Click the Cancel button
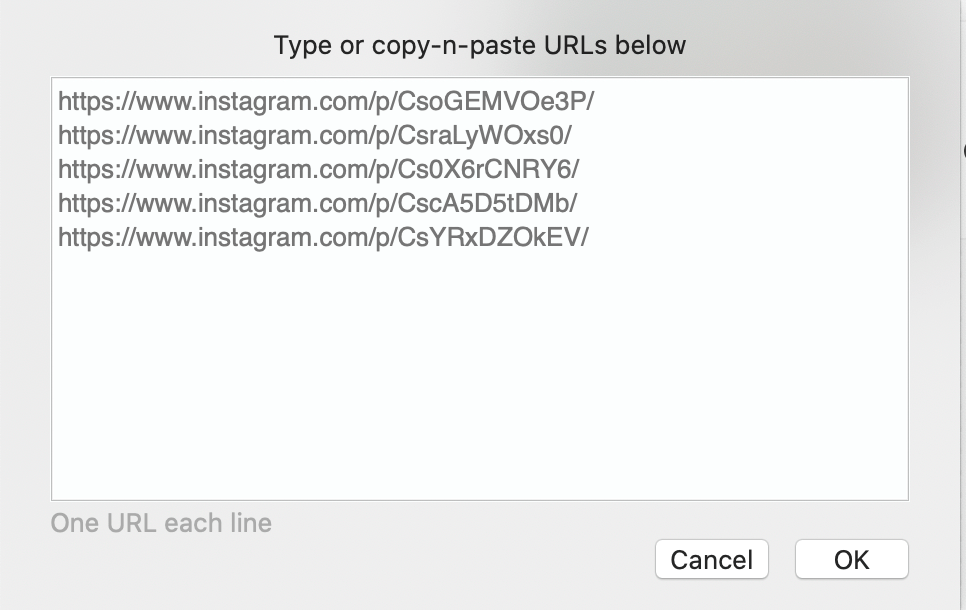966x610 pixels. (711, 559)
